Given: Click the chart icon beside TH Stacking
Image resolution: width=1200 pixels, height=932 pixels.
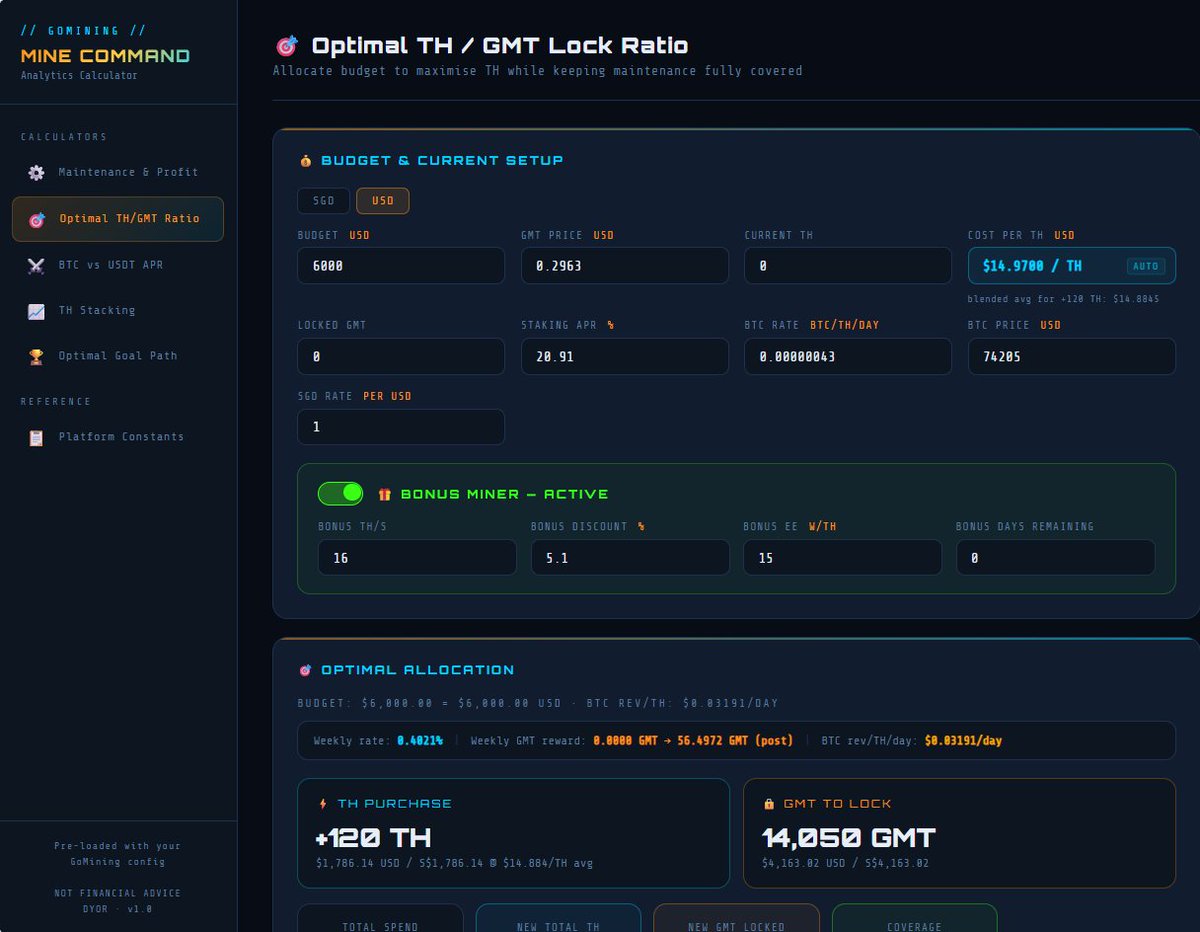Looking at the screenshot, I should tap(36, 311).
